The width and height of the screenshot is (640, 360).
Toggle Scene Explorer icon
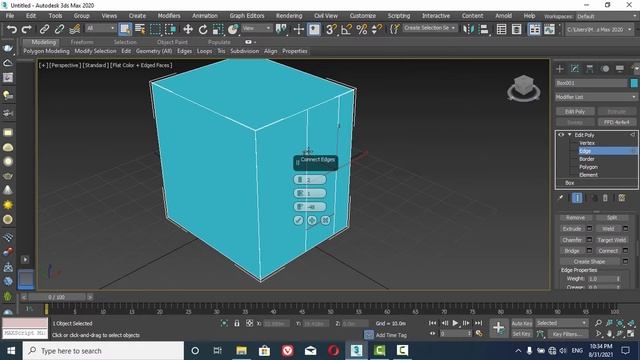(x=501, y=29)
